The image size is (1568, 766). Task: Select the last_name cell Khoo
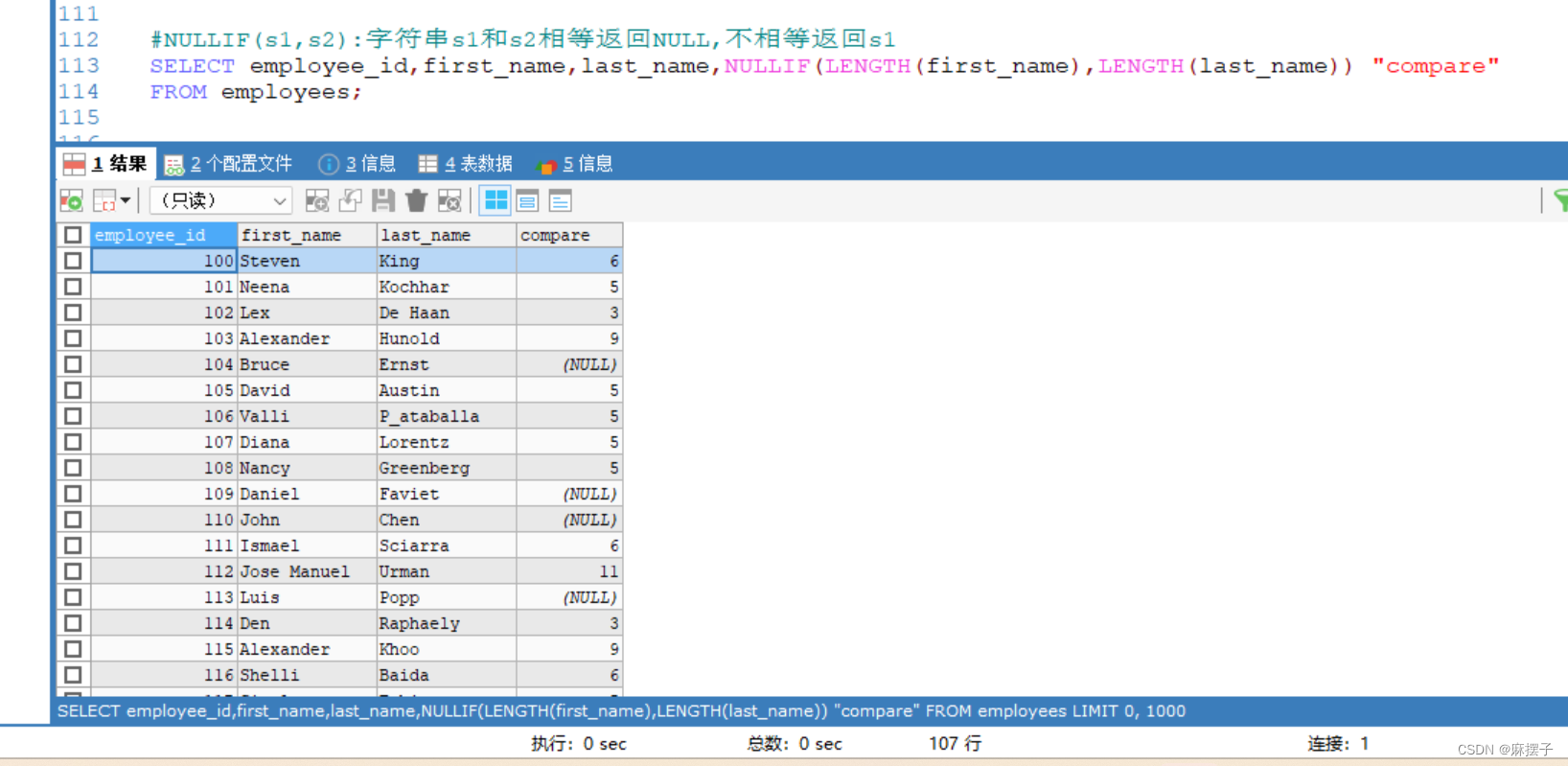pos(447,649)
